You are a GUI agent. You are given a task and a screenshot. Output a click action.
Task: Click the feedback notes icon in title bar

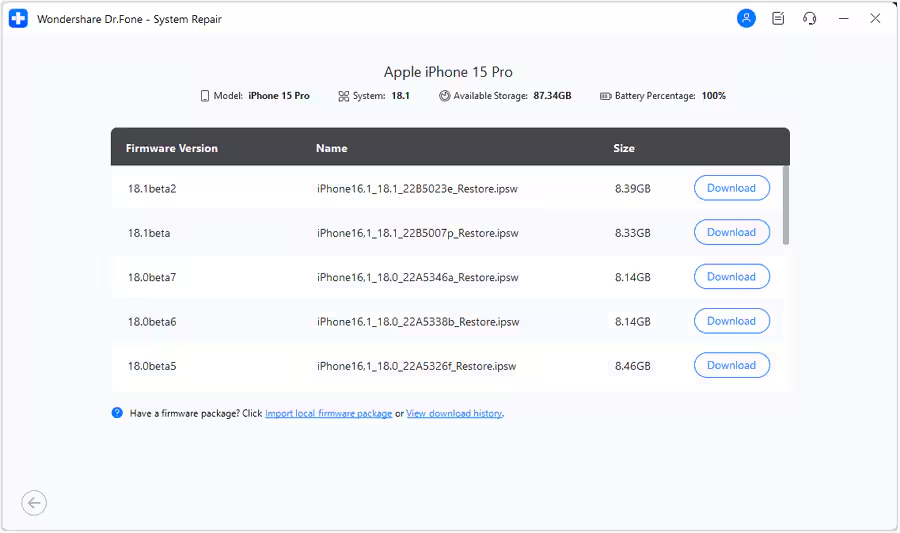pyautogui.click(x=778, y=19)
